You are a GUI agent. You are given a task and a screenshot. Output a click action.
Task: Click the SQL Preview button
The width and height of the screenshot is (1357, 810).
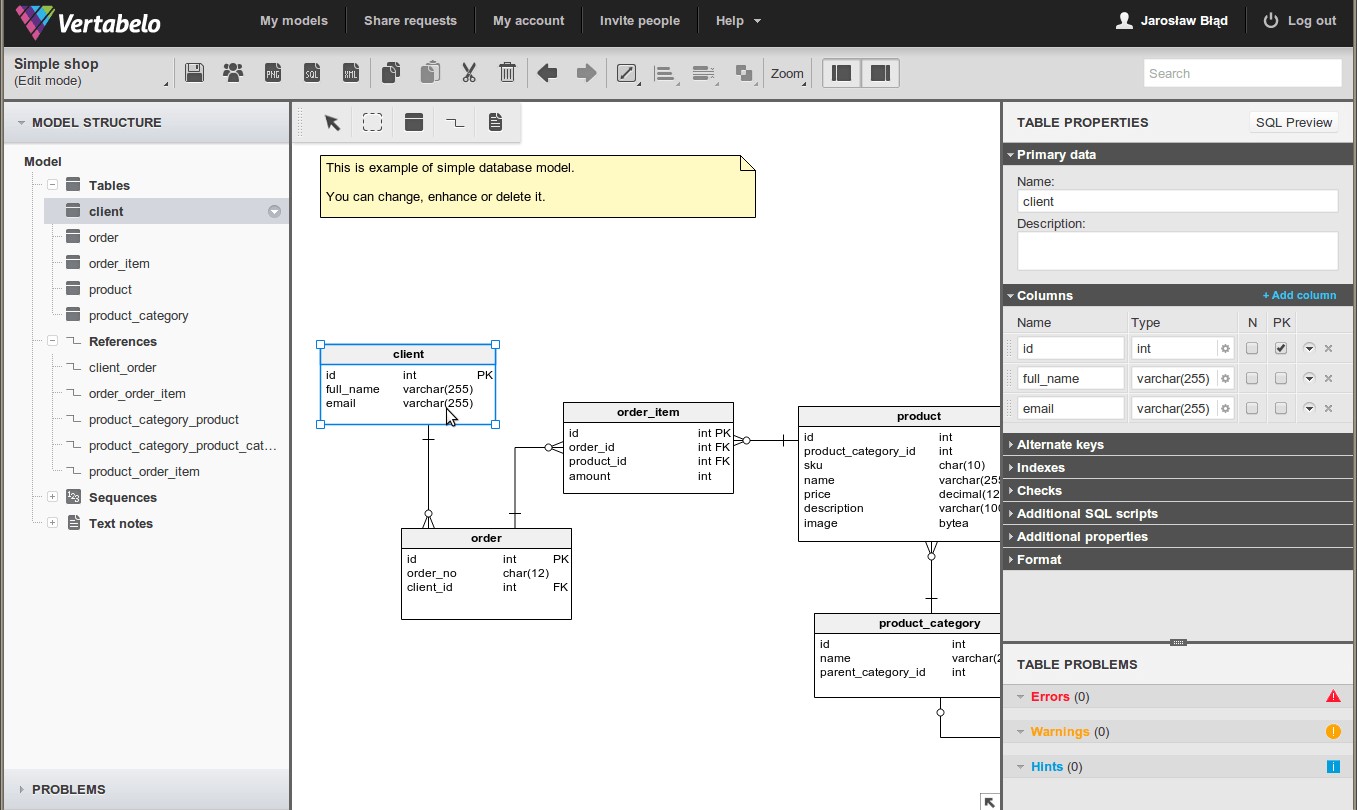(x=1294, y=122)
